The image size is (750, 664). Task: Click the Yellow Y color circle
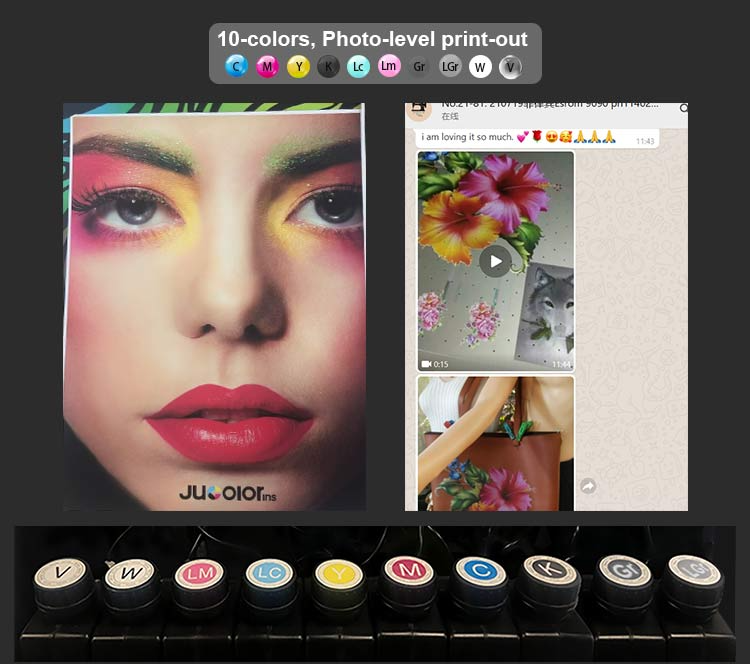tap(298, 66)
